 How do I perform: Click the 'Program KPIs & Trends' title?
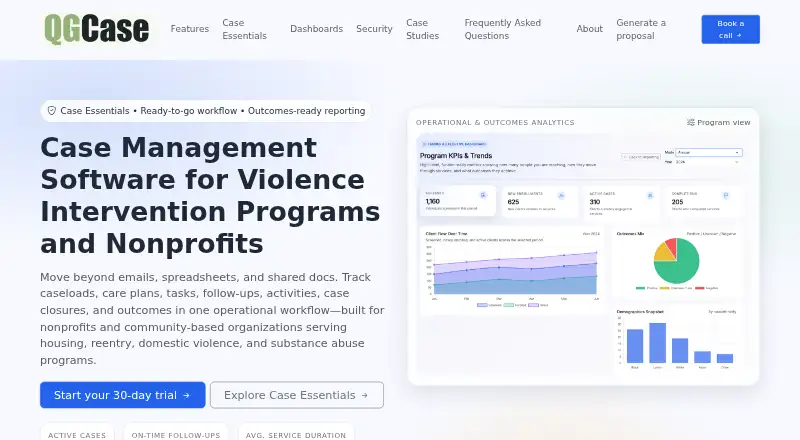point(456,156)
